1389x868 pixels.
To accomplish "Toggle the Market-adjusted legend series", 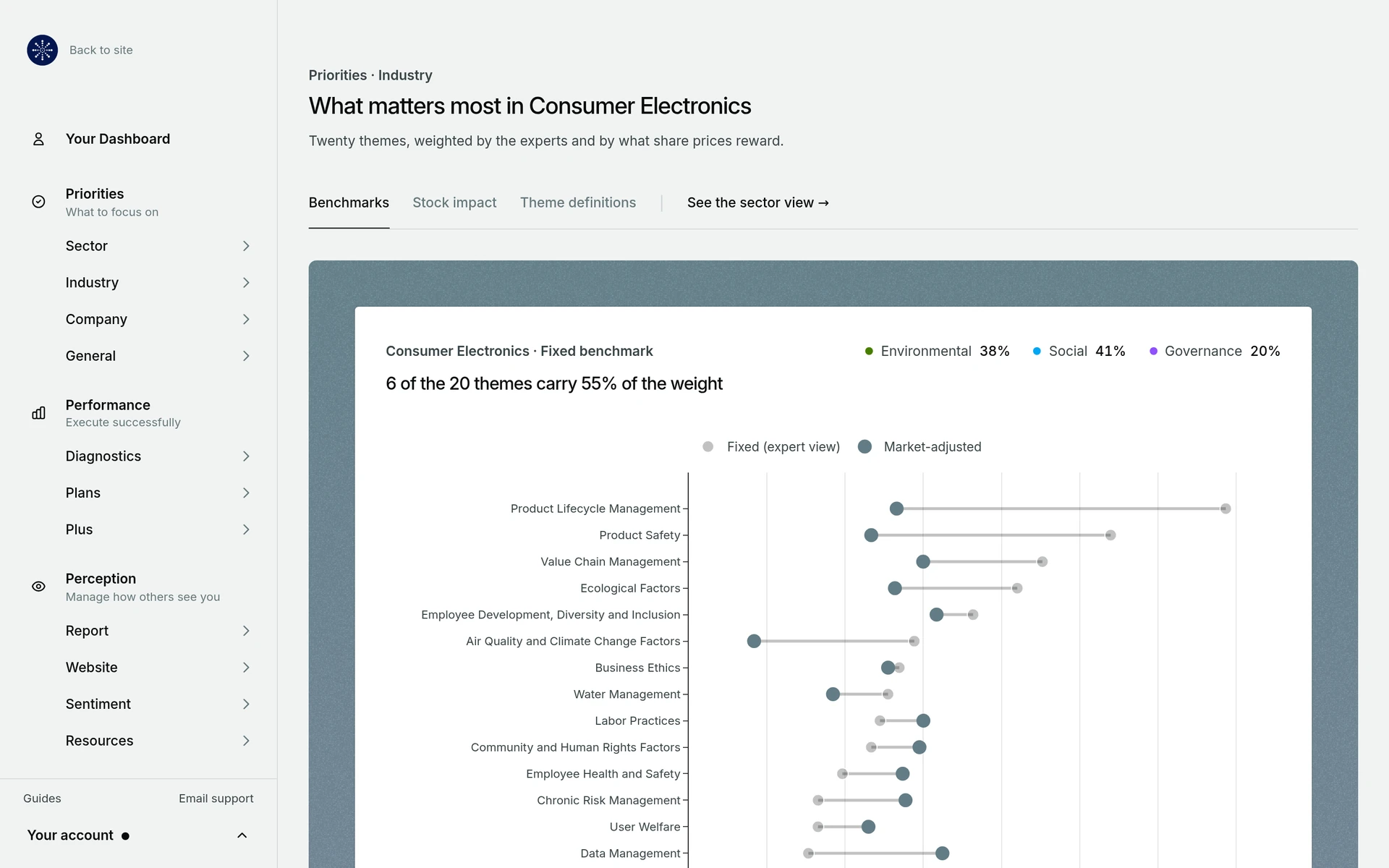I will click(919, 447).
